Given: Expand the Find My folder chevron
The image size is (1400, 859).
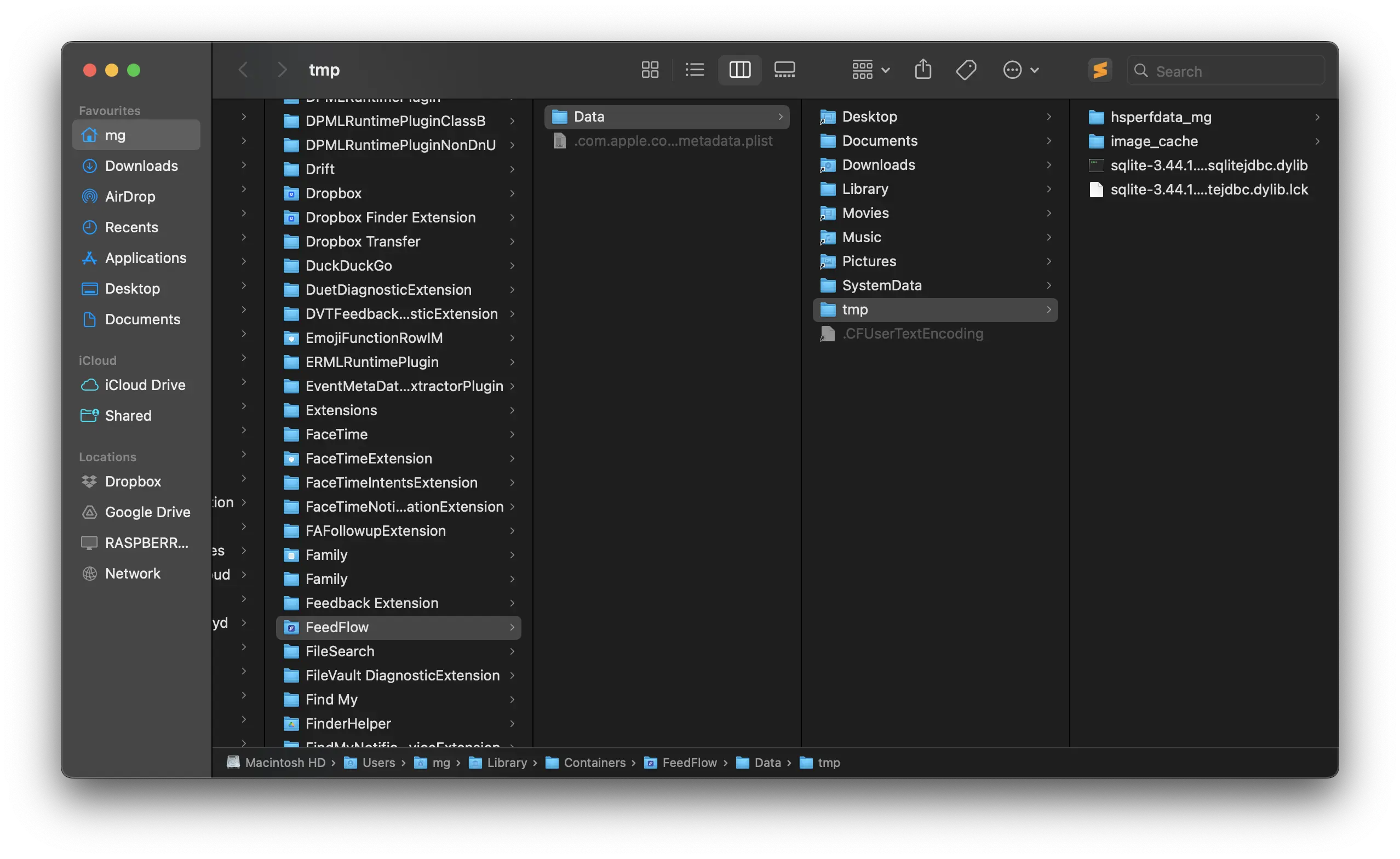Looking at the screenshot, I should pyautogui.click(x=512, y=700).
